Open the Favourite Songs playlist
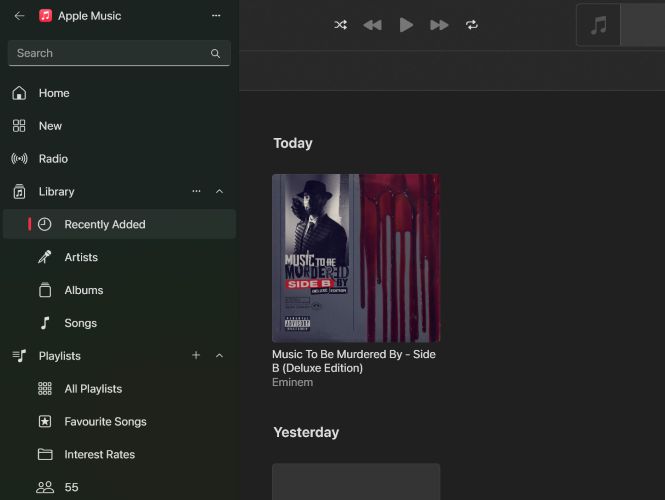Viewport: 665px width, 500px height. click(x=119, y=422)
